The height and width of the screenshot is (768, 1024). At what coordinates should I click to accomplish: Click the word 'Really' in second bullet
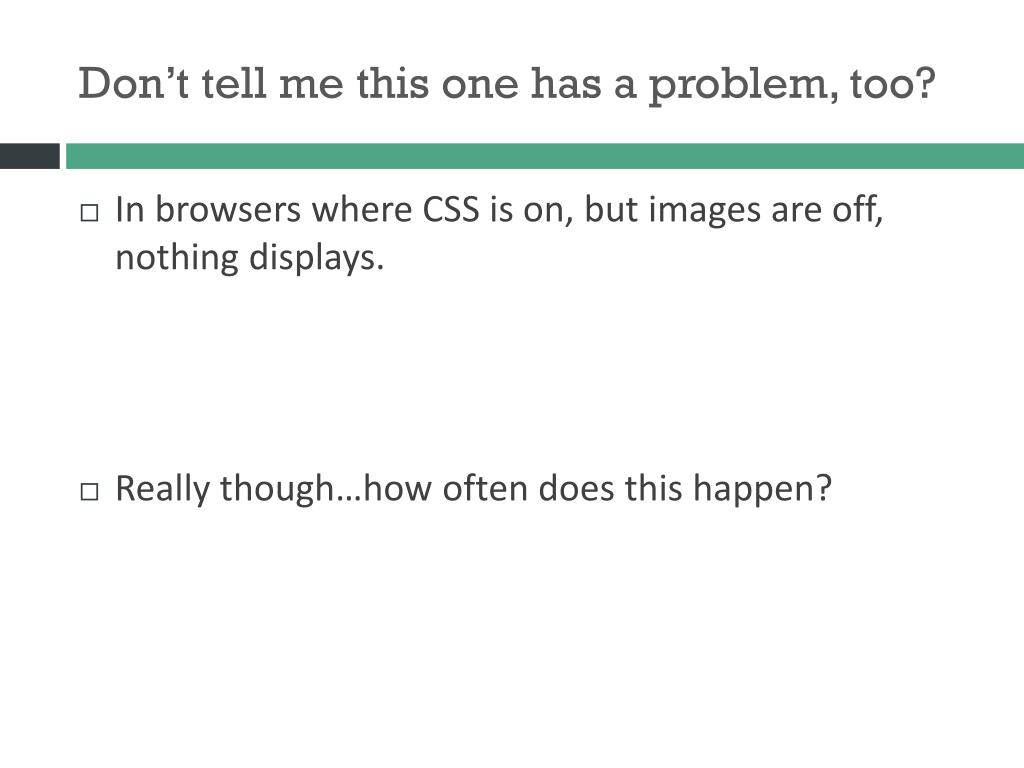[162, 489]
